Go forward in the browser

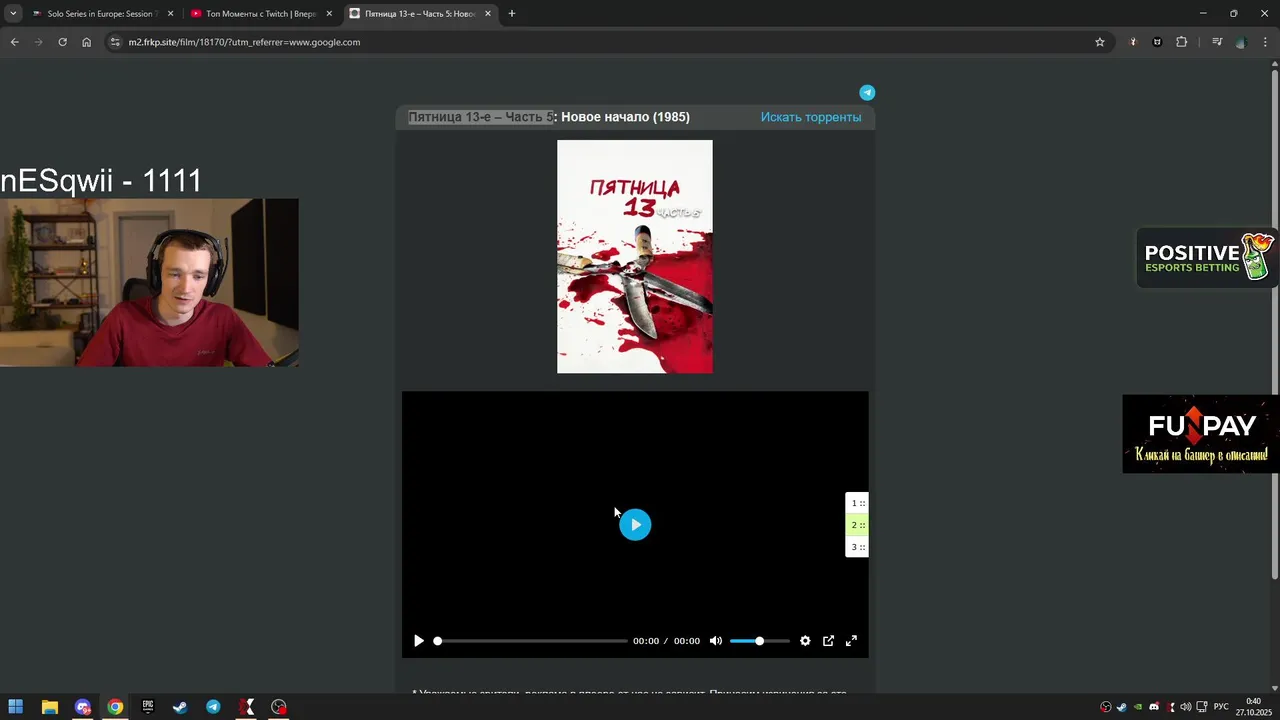[38, 42]
